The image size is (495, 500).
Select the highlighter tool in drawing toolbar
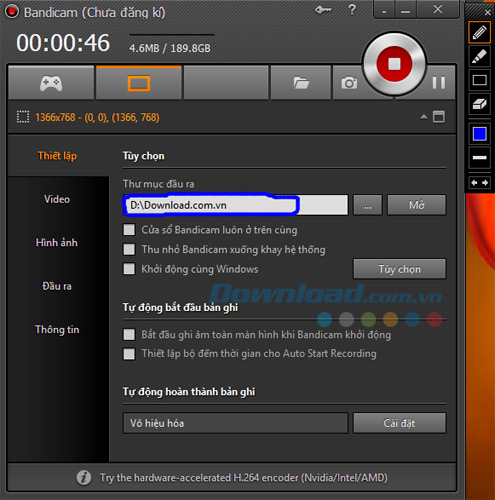tap(479, 56)
